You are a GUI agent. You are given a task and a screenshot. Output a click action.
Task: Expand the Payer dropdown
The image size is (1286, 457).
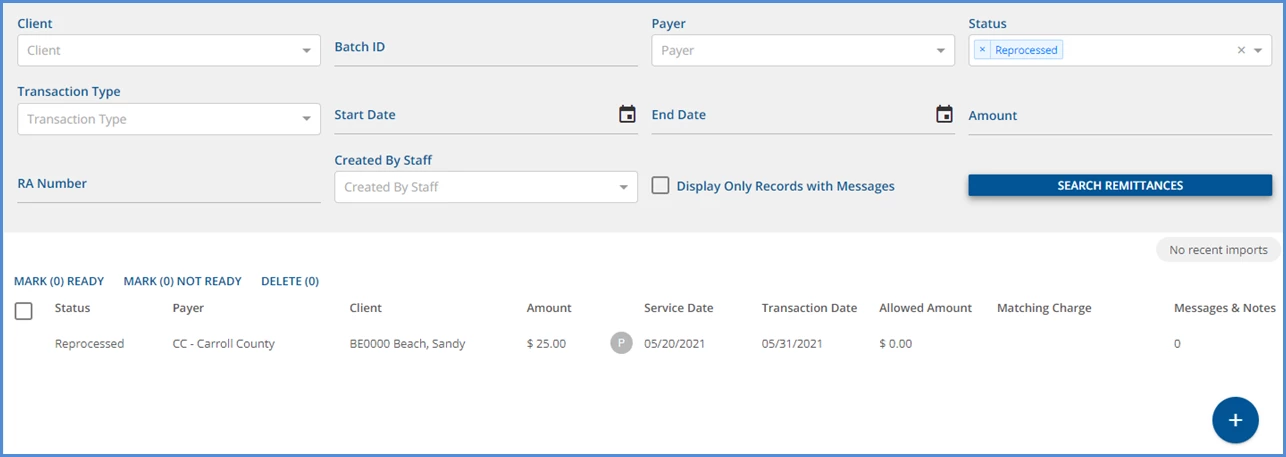(x=941, y=51)
